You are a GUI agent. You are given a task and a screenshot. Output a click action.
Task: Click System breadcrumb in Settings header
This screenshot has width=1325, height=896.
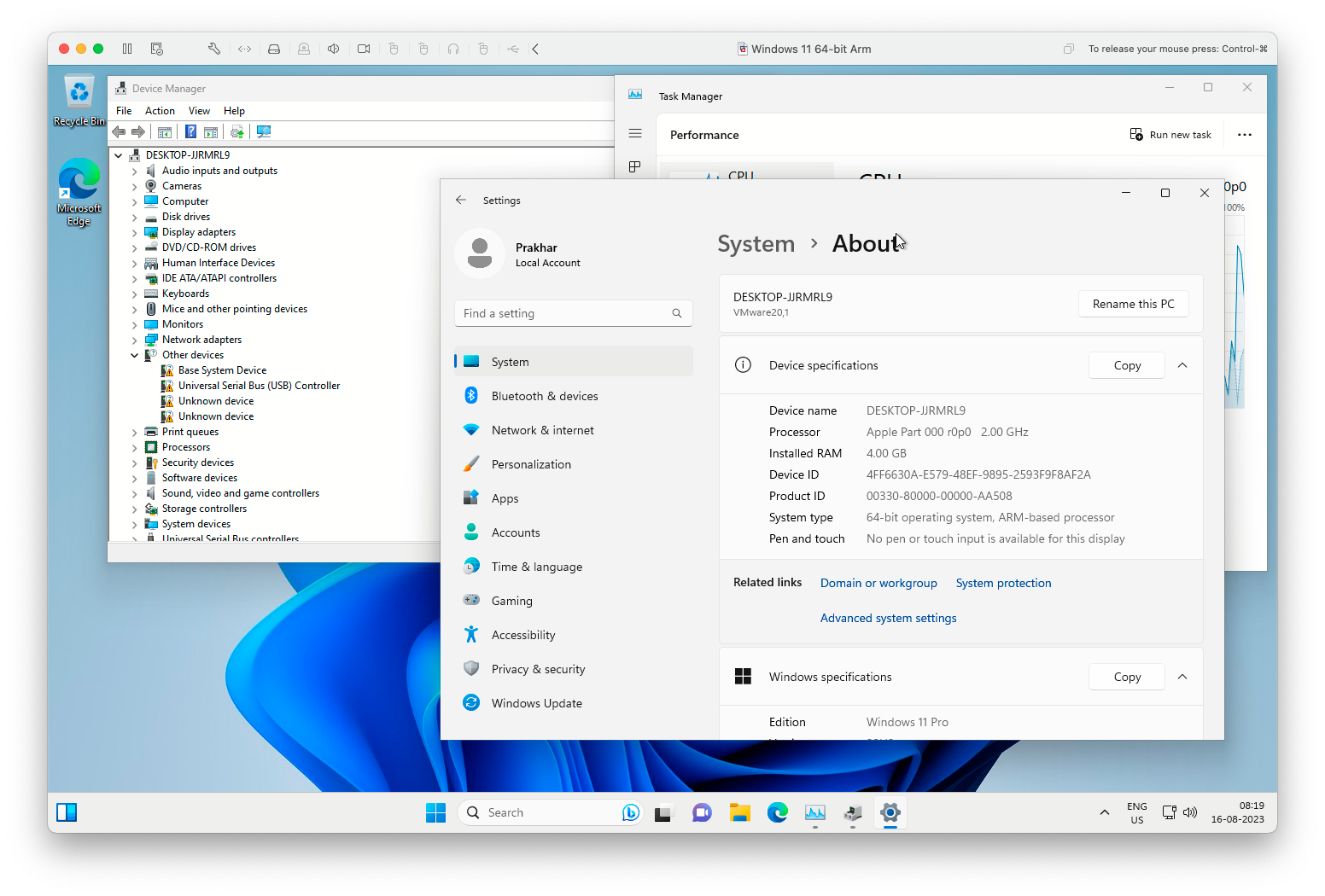[x=756, y=244]
